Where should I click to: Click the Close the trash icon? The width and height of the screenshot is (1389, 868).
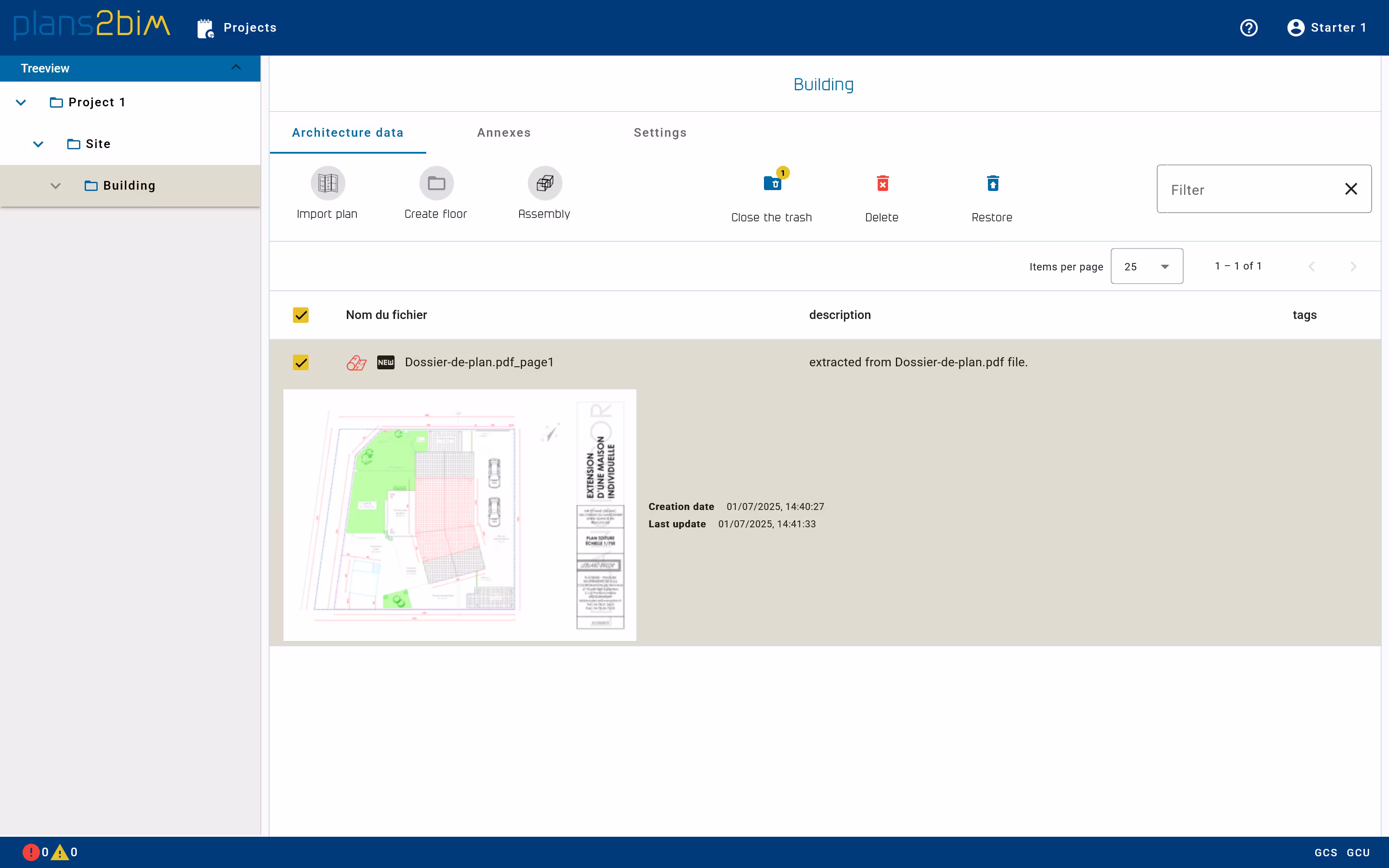[x=772, y=184]
